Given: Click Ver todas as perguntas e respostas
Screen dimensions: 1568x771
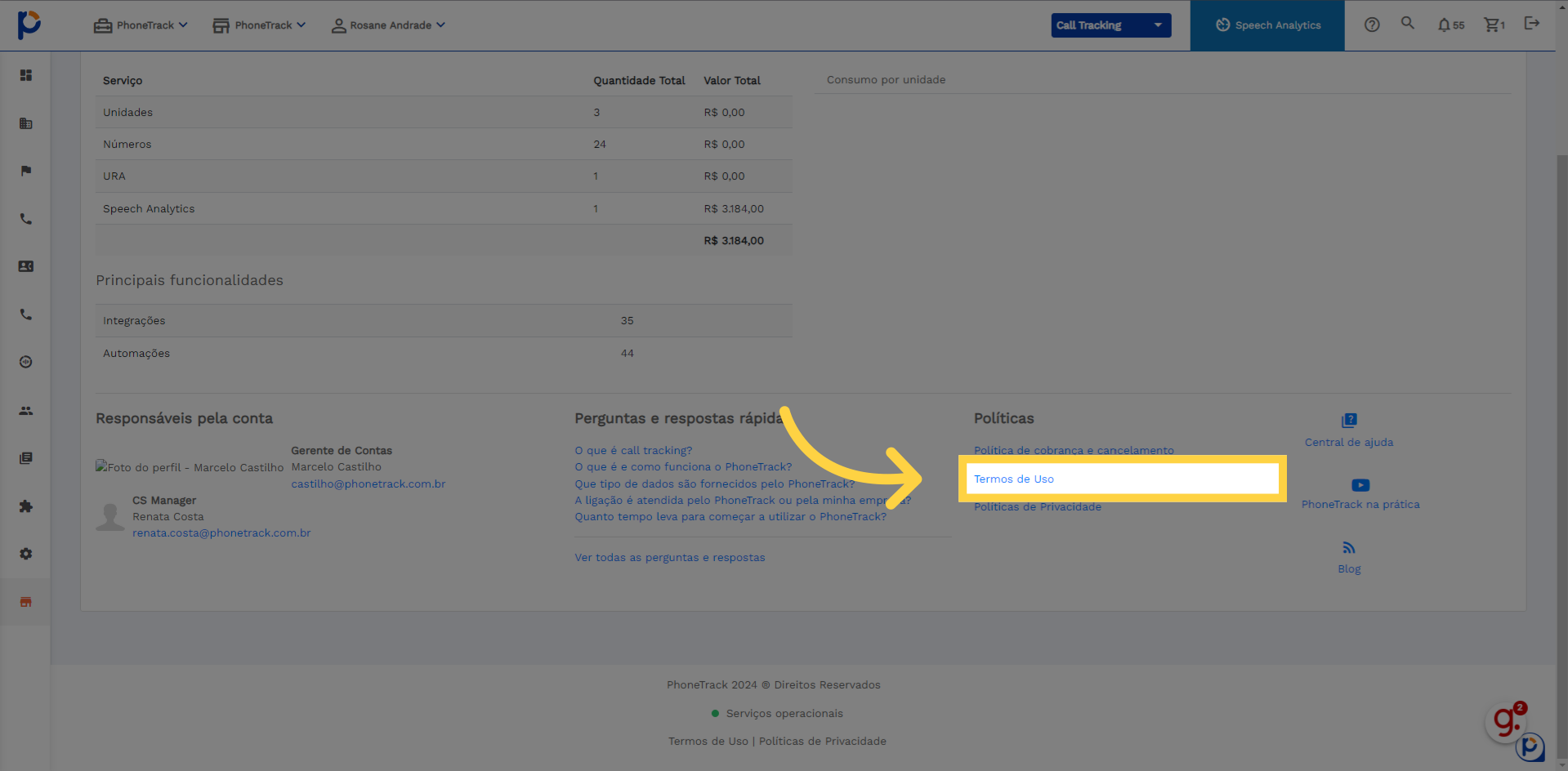Looking at the screenshot, I should [670, 557].
